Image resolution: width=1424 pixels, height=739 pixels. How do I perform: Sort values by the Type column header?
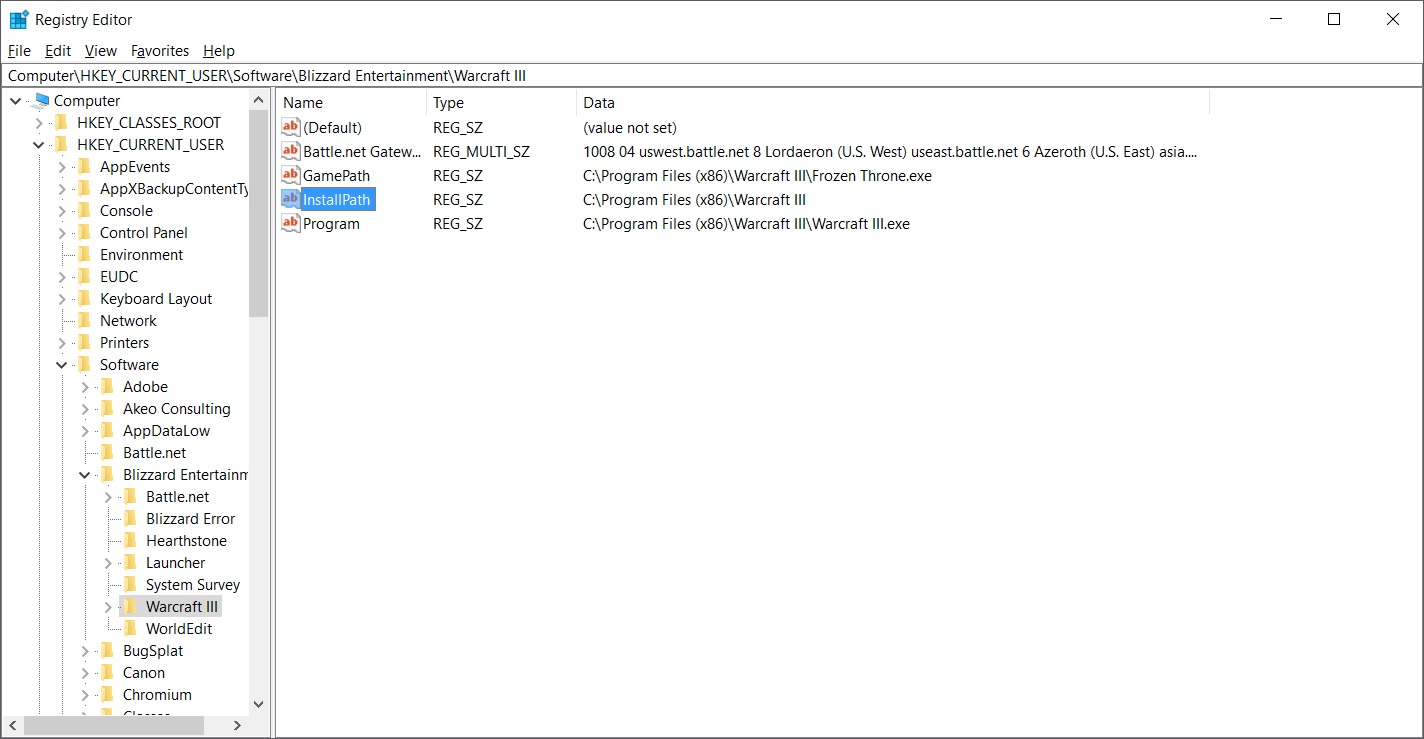pos(501,102)
